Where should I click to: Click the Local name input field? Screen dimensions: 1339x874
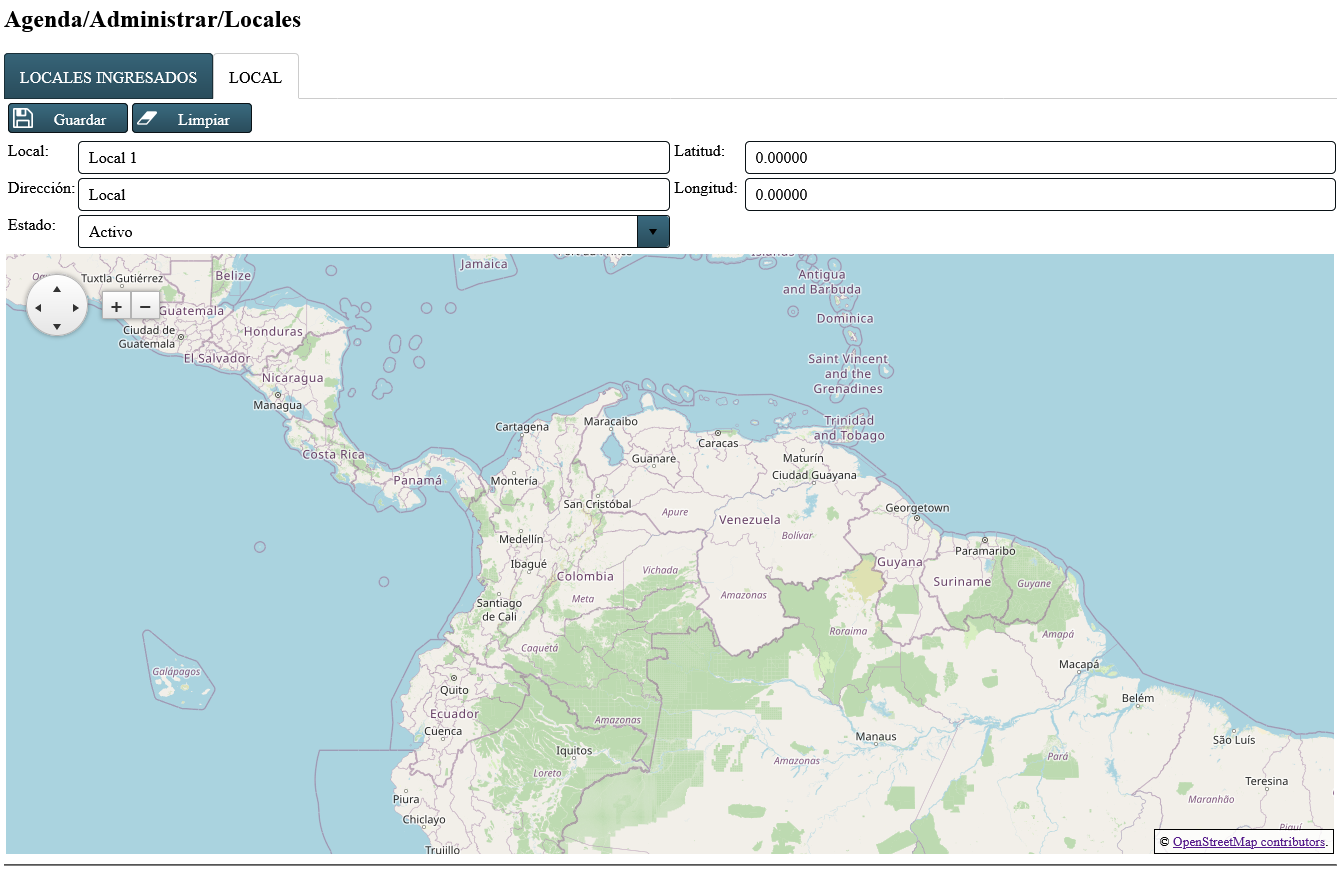tap(373, 157)
